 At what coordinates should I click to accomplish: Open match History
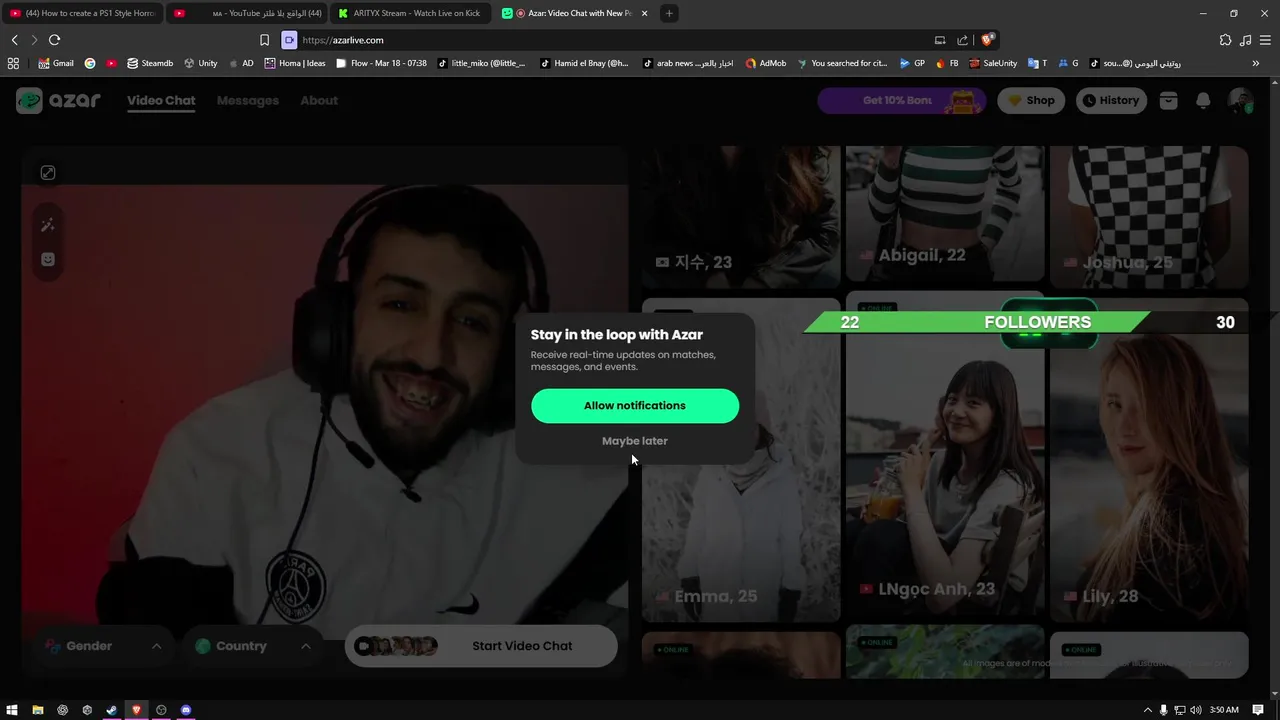[x=1111, y=100]
